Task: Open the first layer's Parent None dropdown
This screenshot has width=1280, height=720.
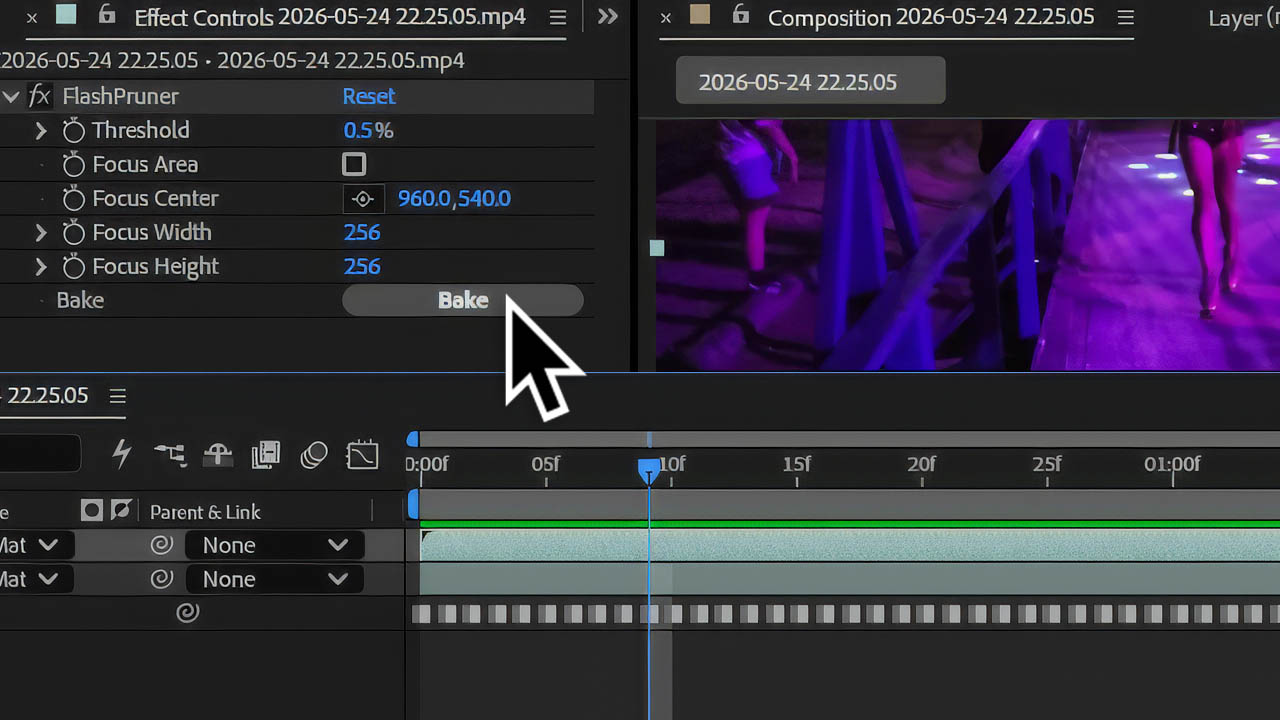Action: coord(276,545)
